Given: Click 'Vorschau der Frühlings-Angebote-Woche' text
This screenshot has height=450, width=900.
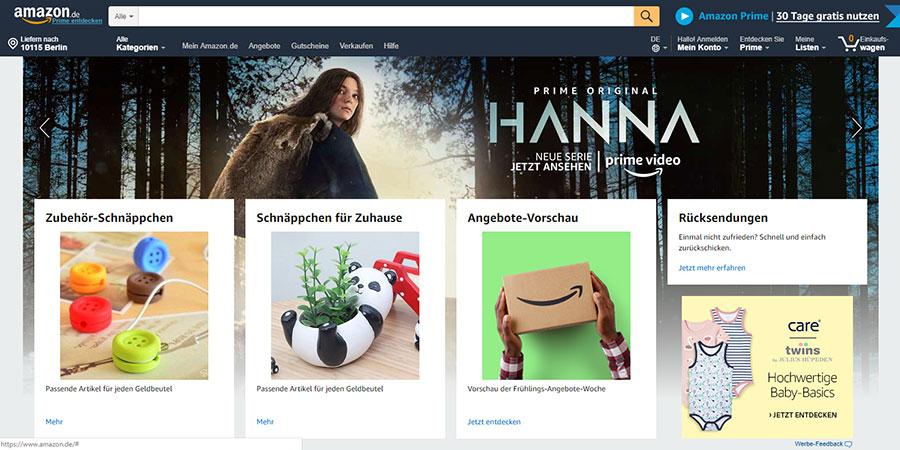Looking at the screenshot, I should point(537,389).
